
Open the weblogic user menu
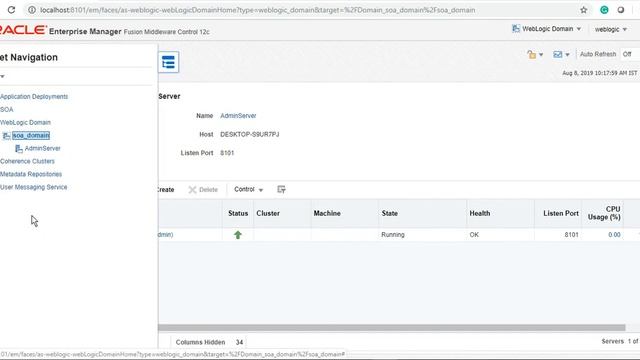tap(611, 29)
